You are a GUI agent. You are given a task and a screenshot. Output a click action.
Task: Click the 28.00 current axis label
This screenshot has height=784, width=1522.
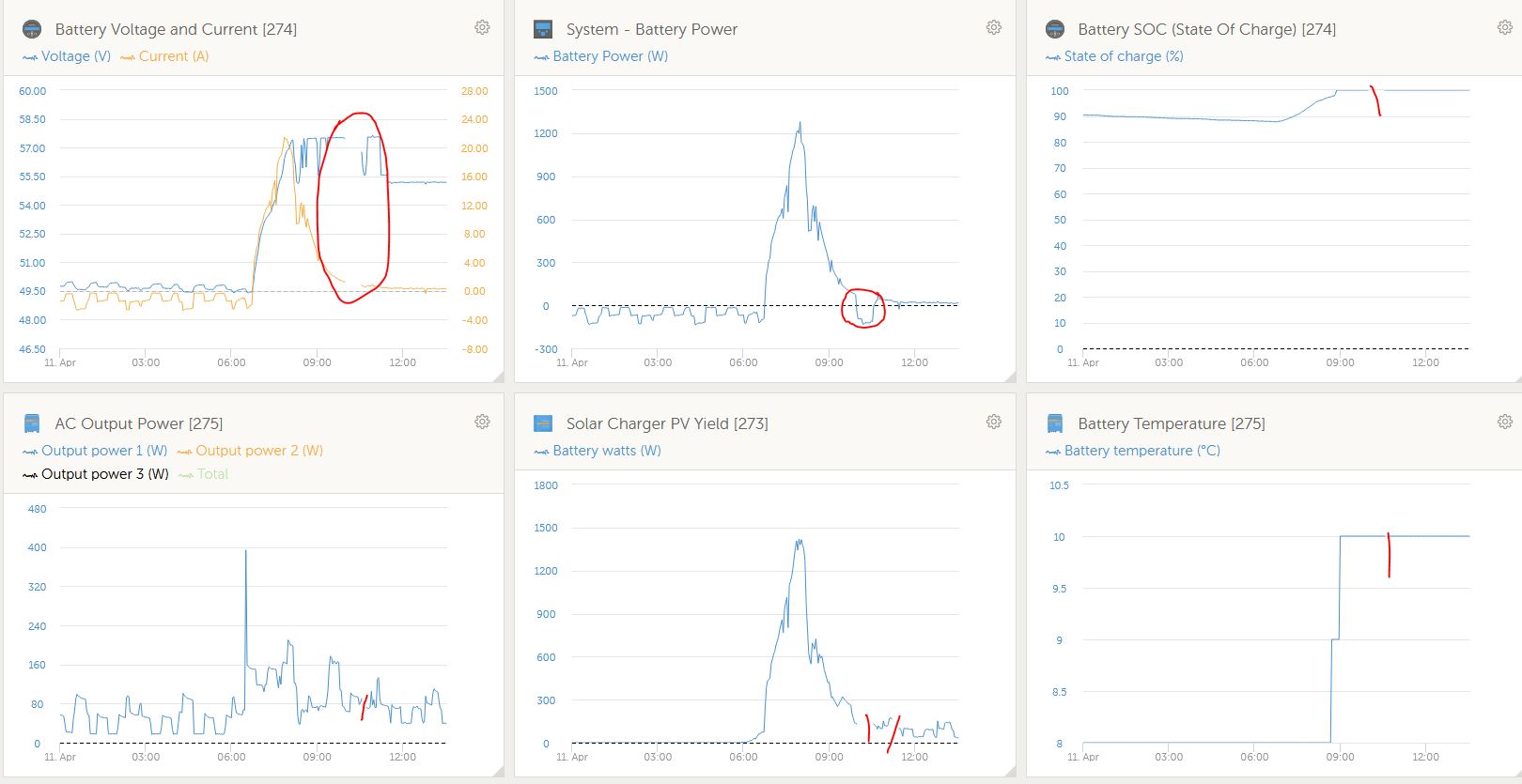tap(474, 91)
